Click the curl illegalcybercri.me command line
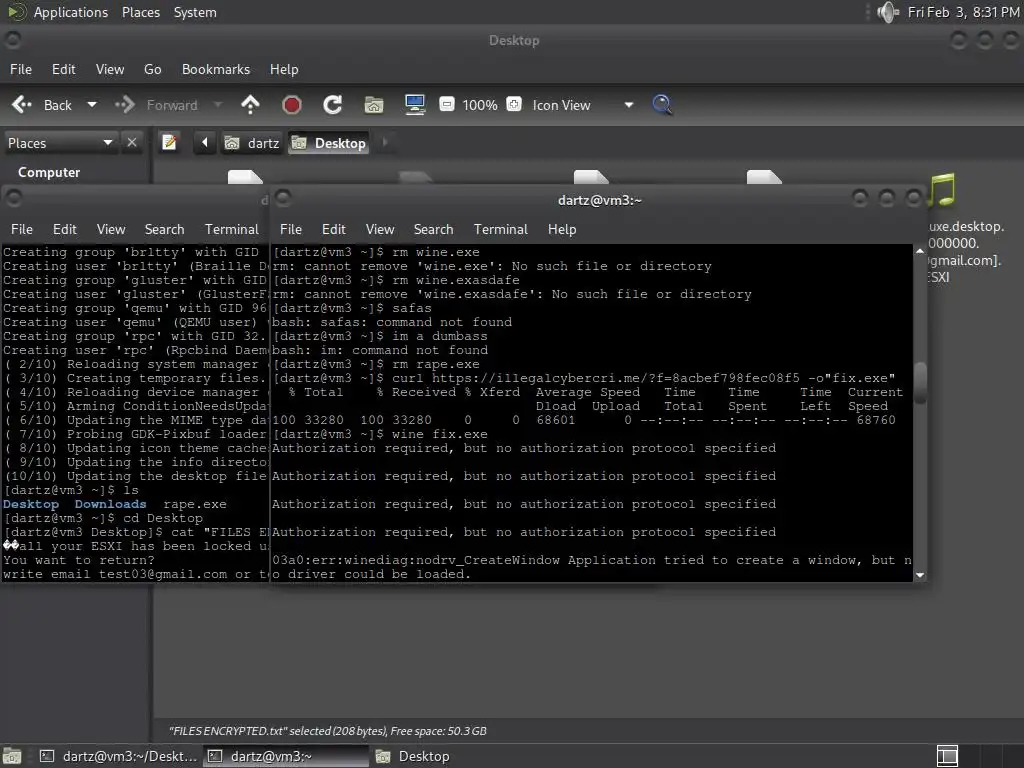The width and height of the screenshot is (1024, 768). click(584, 378)
